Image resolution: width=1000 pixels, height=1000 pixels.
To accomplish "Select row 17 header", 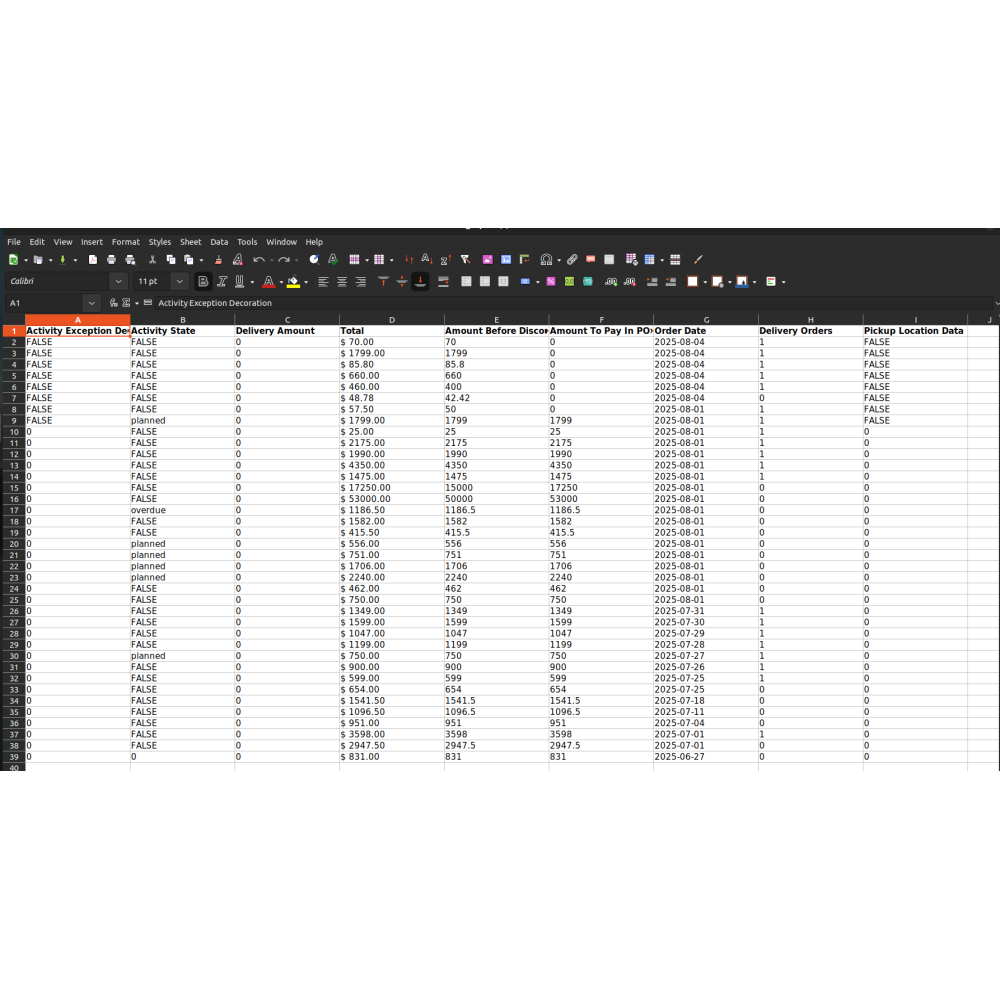I will tap(14, 510).
